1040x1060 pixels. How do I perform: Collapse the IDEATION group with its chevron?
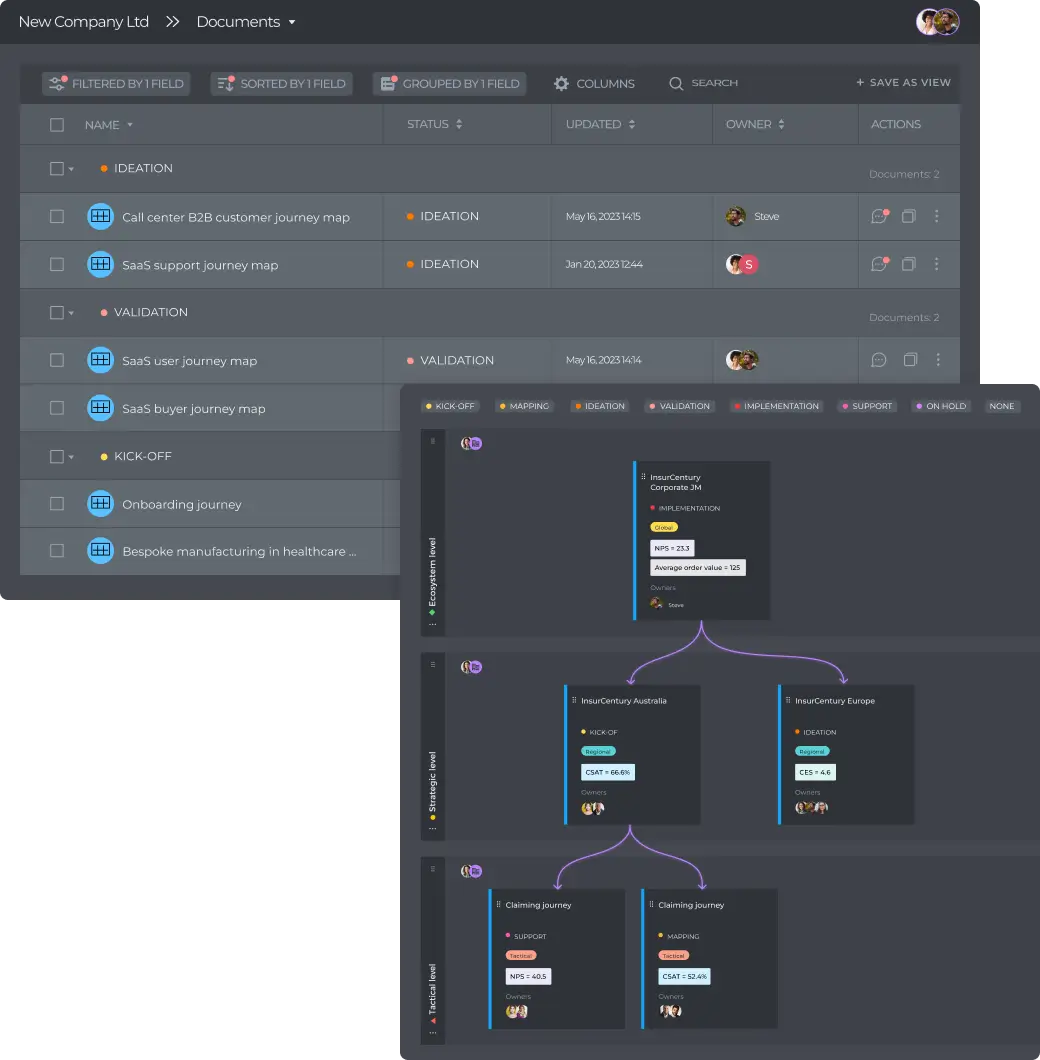pyautogui.click(x=70, y=168)
